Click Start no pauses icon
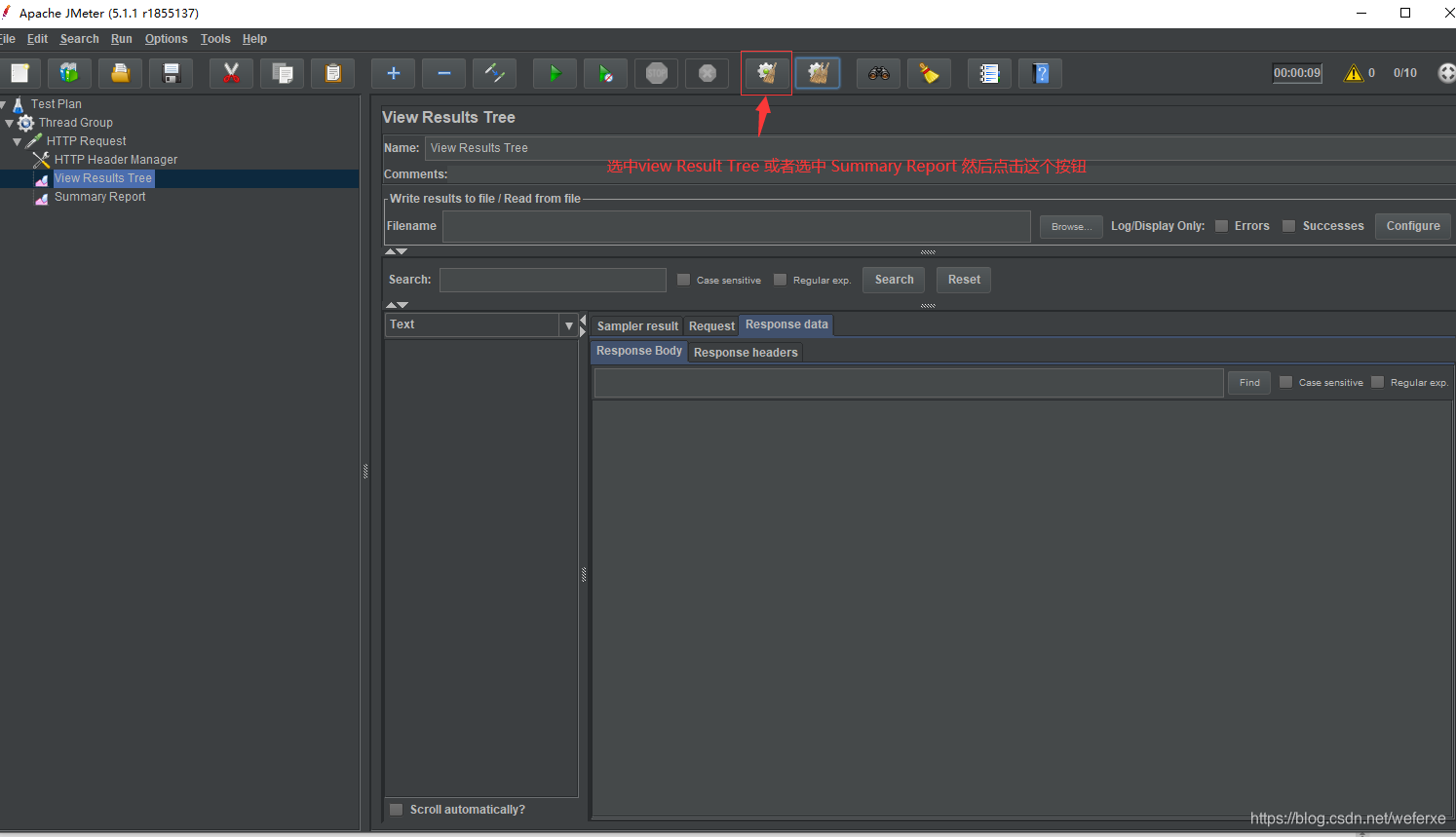 pyautogui.click(x=605, y=73)
